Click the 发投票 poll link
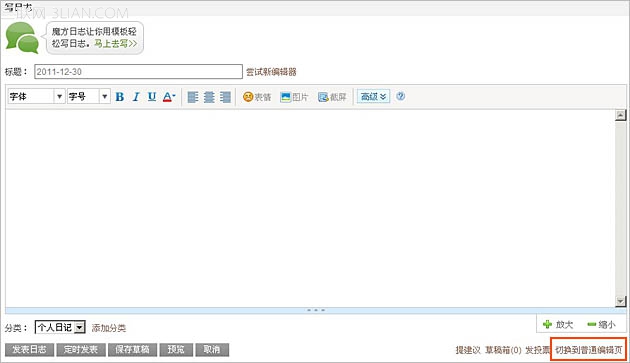Screen dimensions: 630x363 (x=538, y=350)
